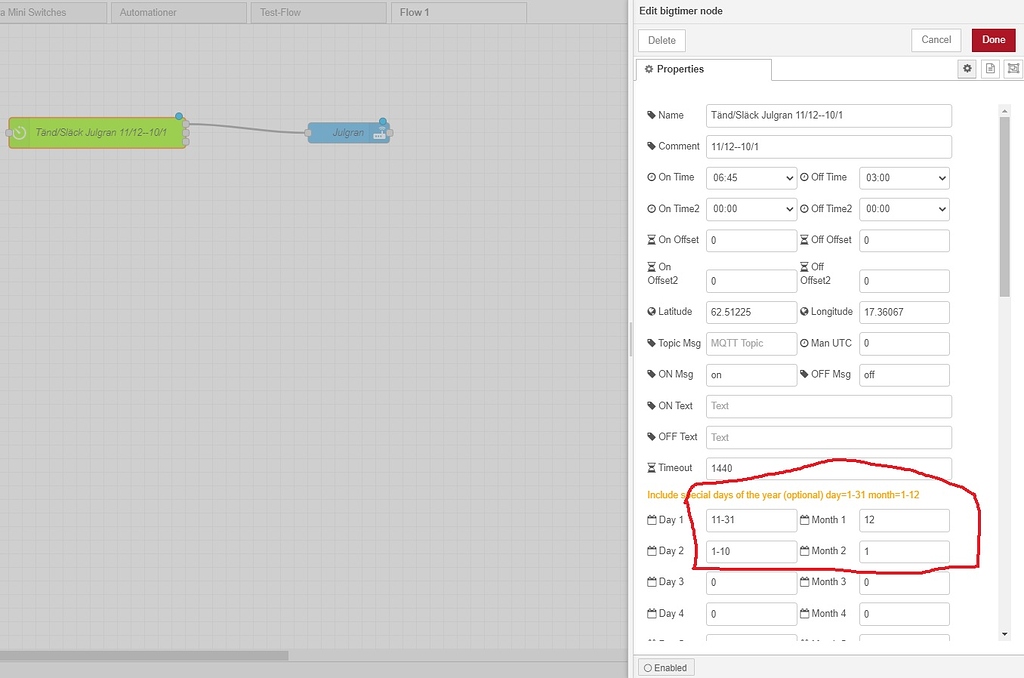Click the description document icon
The height and width of the screenshot is (678, 1024).
coord(990,68)
